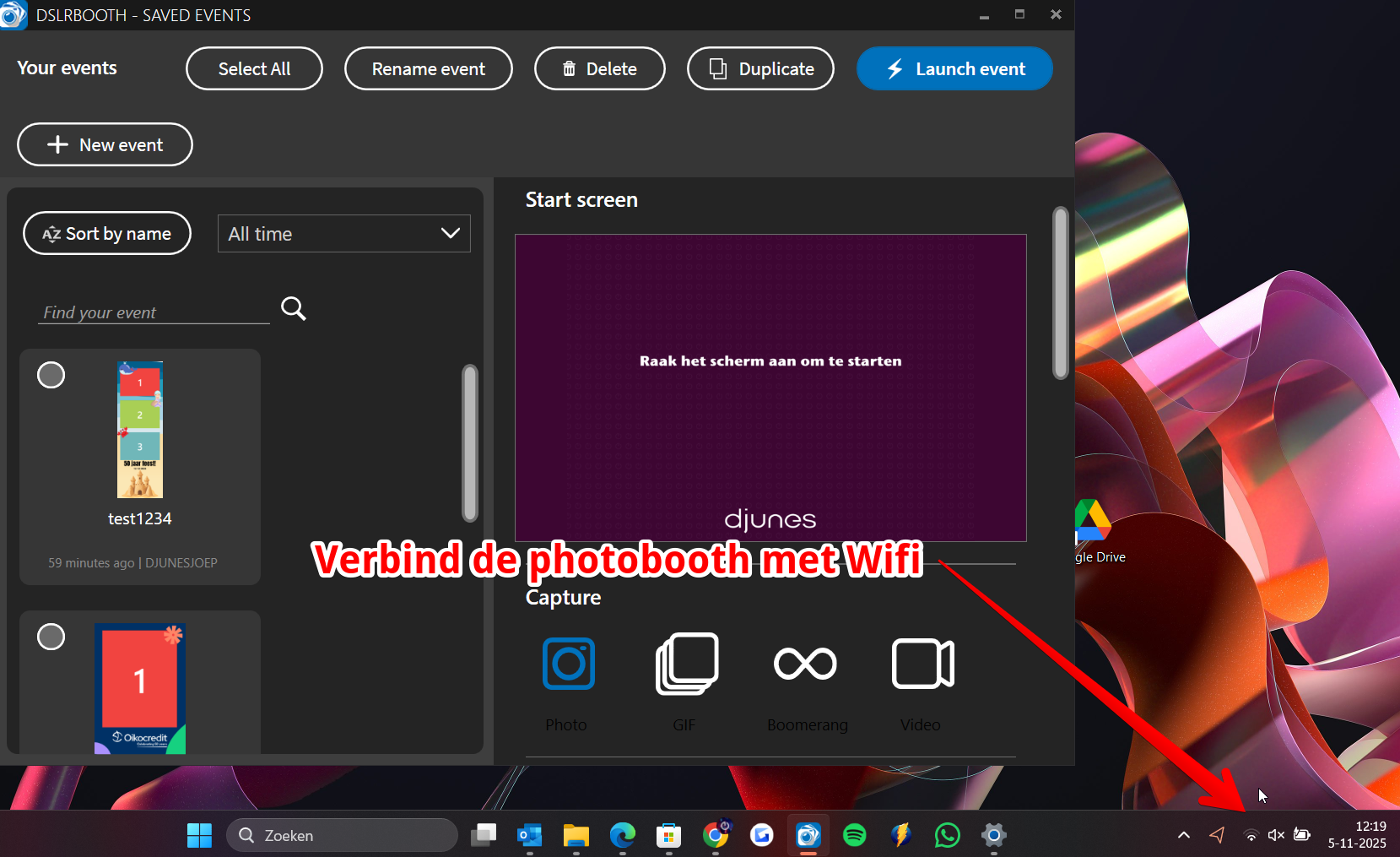1400x857 pixels.
Task: Select the Oikocredit event radio button
Action: point(51,637)
